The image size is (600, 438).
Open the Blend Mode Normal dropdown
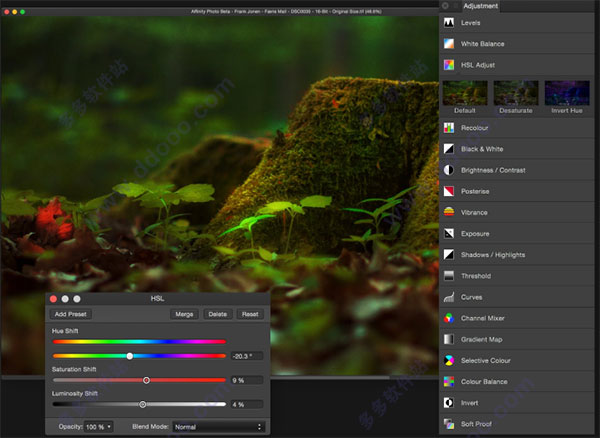[x=218, y=427]
